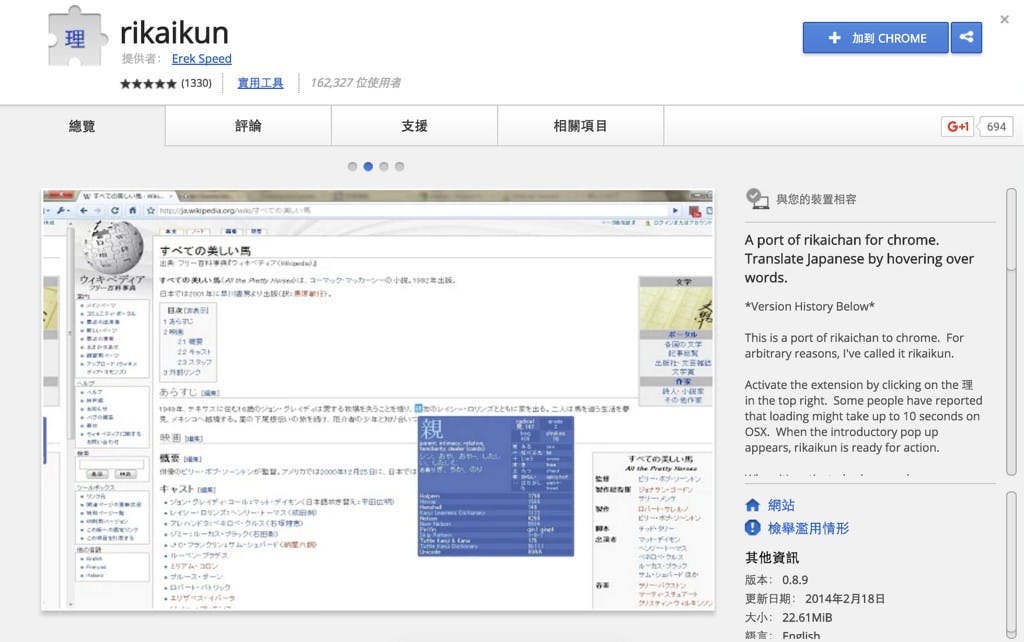Open the 網站 website link

(781, 505)
